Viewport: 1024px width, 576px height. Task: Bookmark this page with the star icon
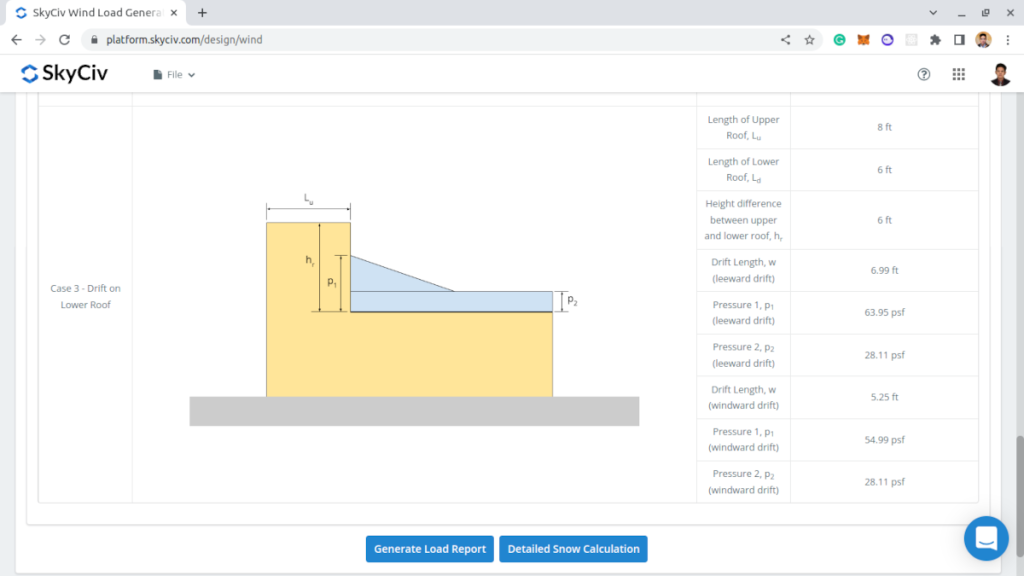pyautogui.click(x=809, y=40)
